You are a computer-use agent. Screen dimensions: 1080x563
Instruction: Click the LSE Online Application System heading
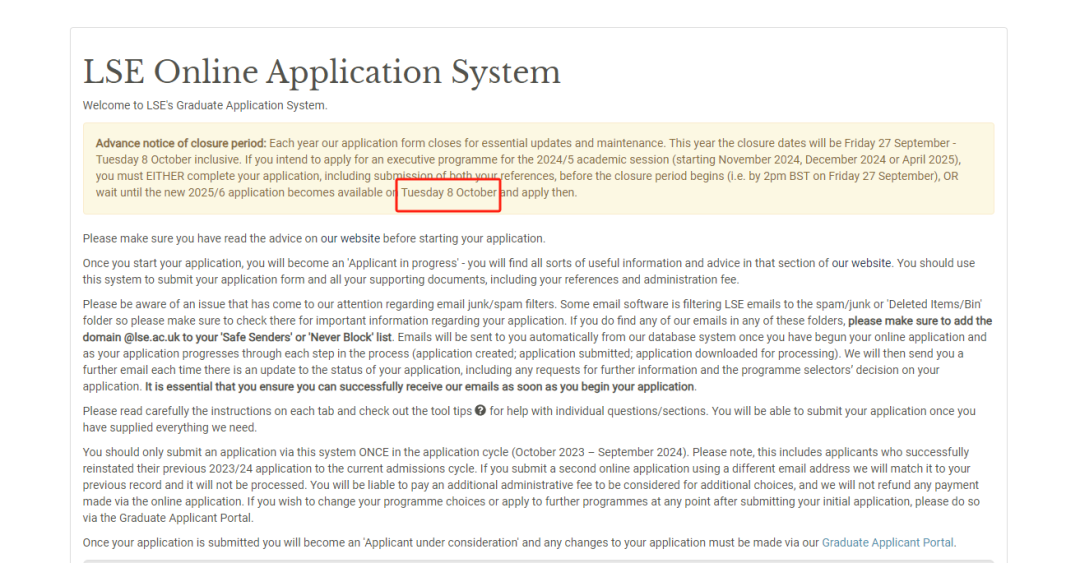point(322,72)
